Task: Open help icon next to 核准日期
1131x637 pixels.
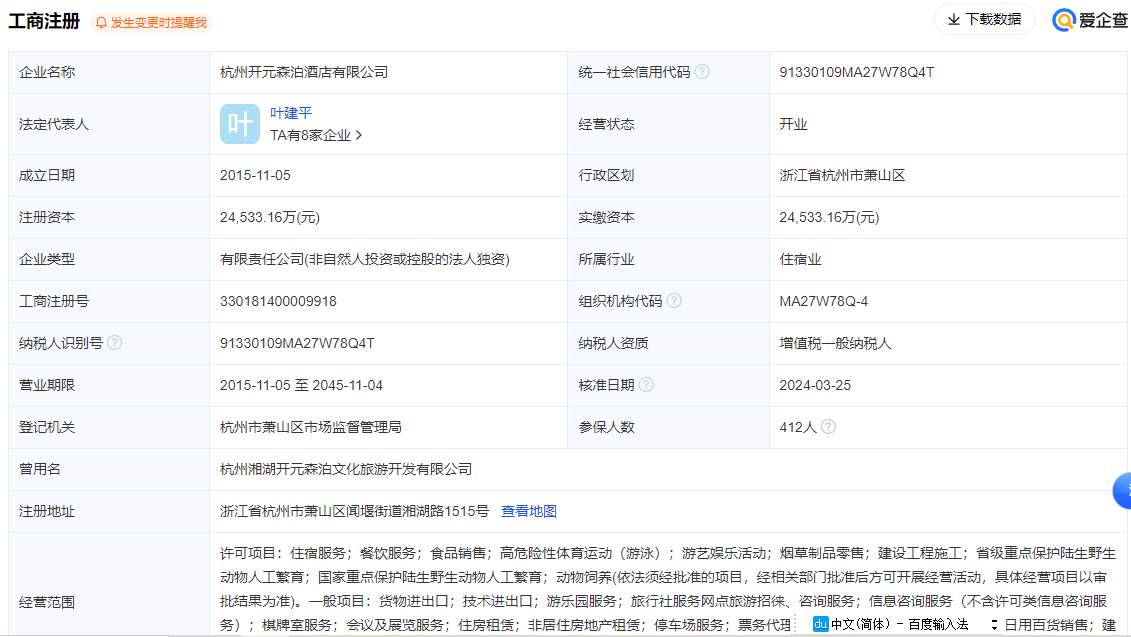Action: pos(646,385)
